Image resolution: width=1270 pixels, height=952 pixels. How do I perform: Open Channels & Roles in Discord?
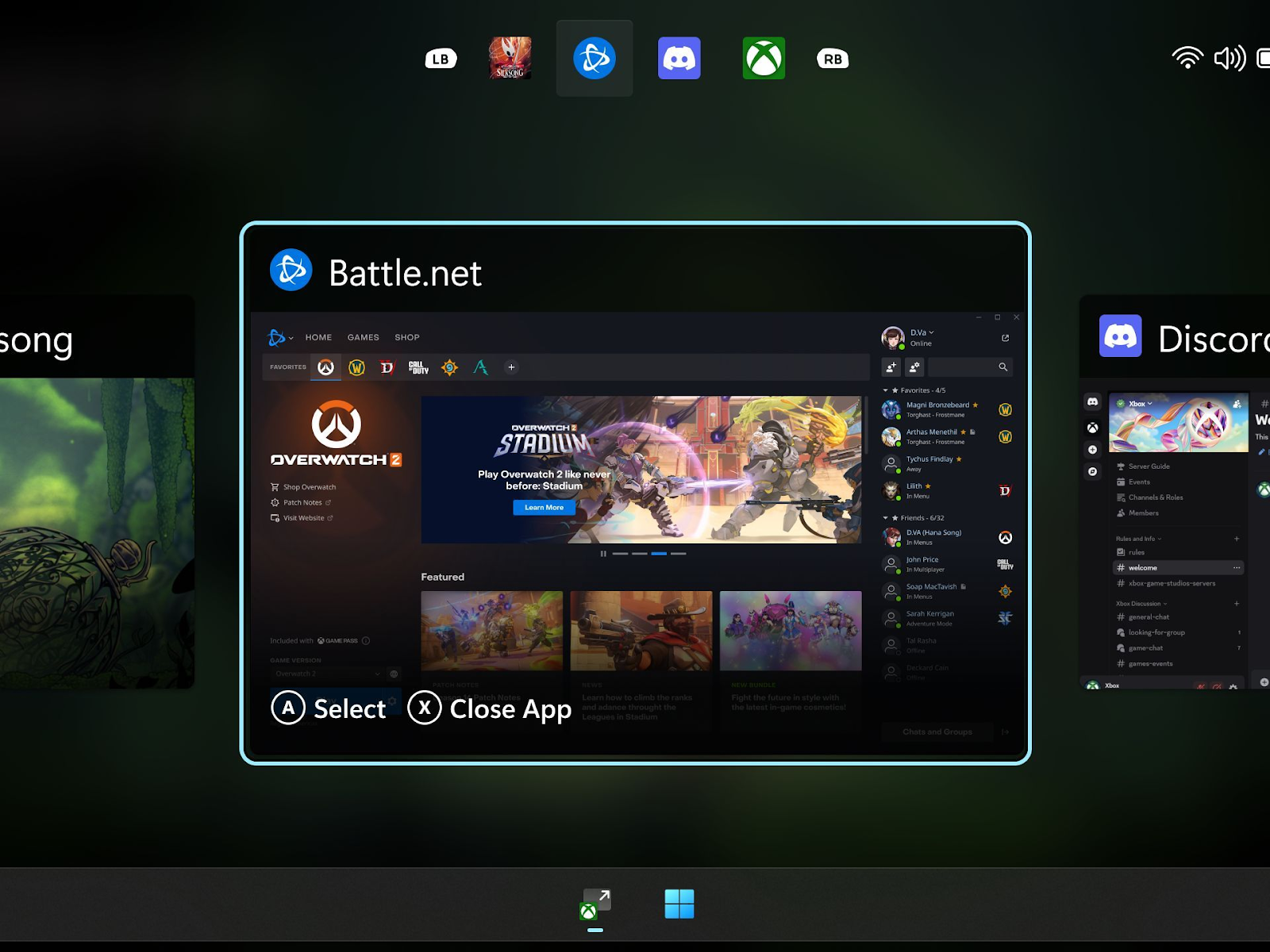(x=1149, y=497)
